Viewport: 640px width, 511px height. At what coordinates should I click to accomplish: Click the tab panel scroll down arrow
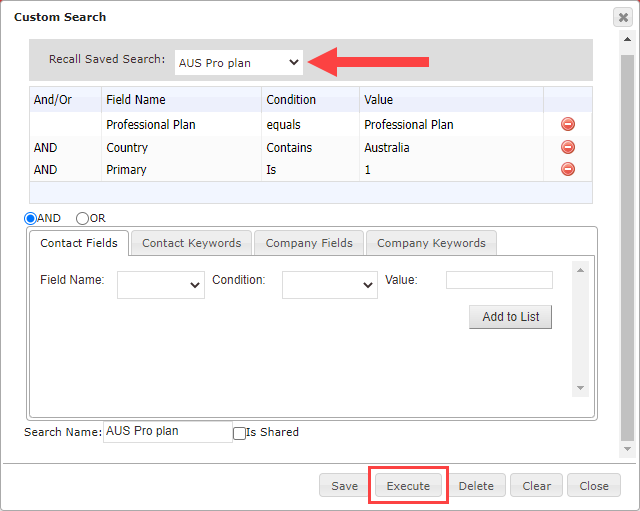tap(580, 388)
